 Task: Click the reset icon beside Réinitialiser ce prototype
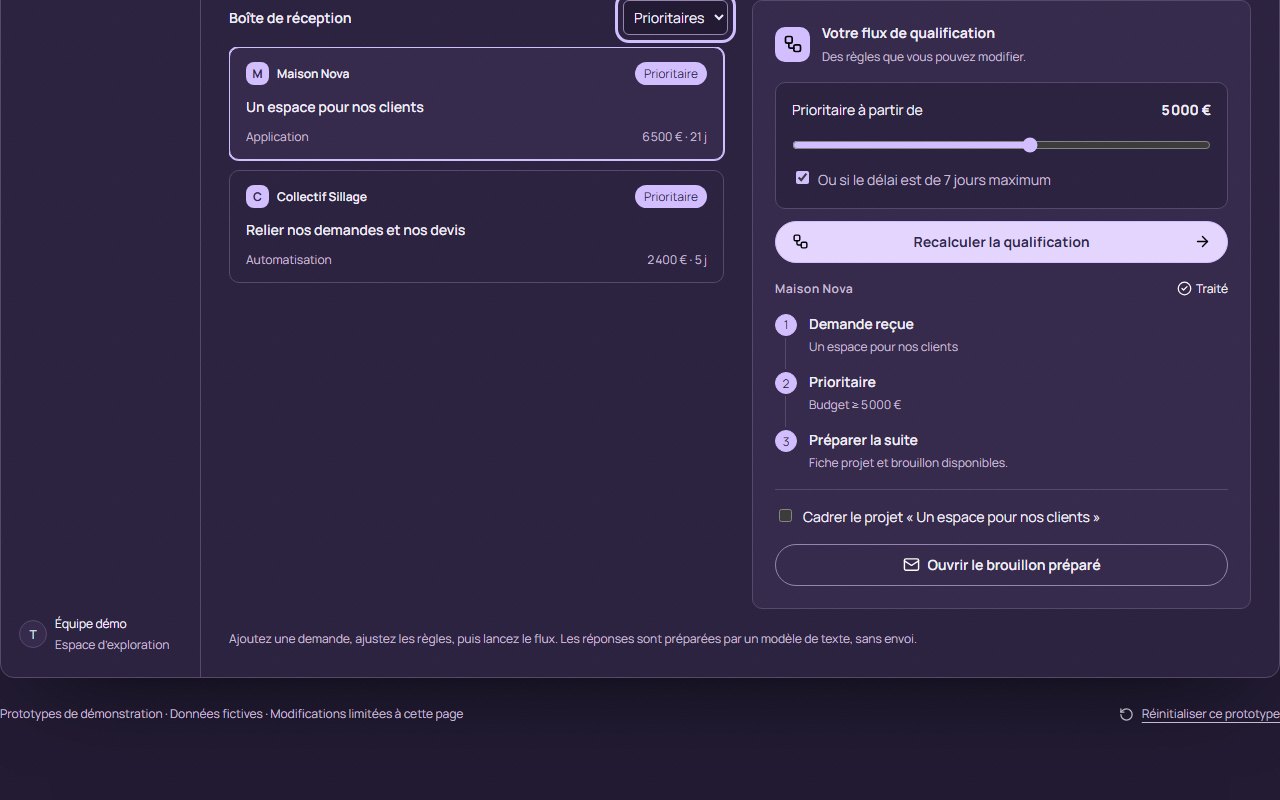1127,714
